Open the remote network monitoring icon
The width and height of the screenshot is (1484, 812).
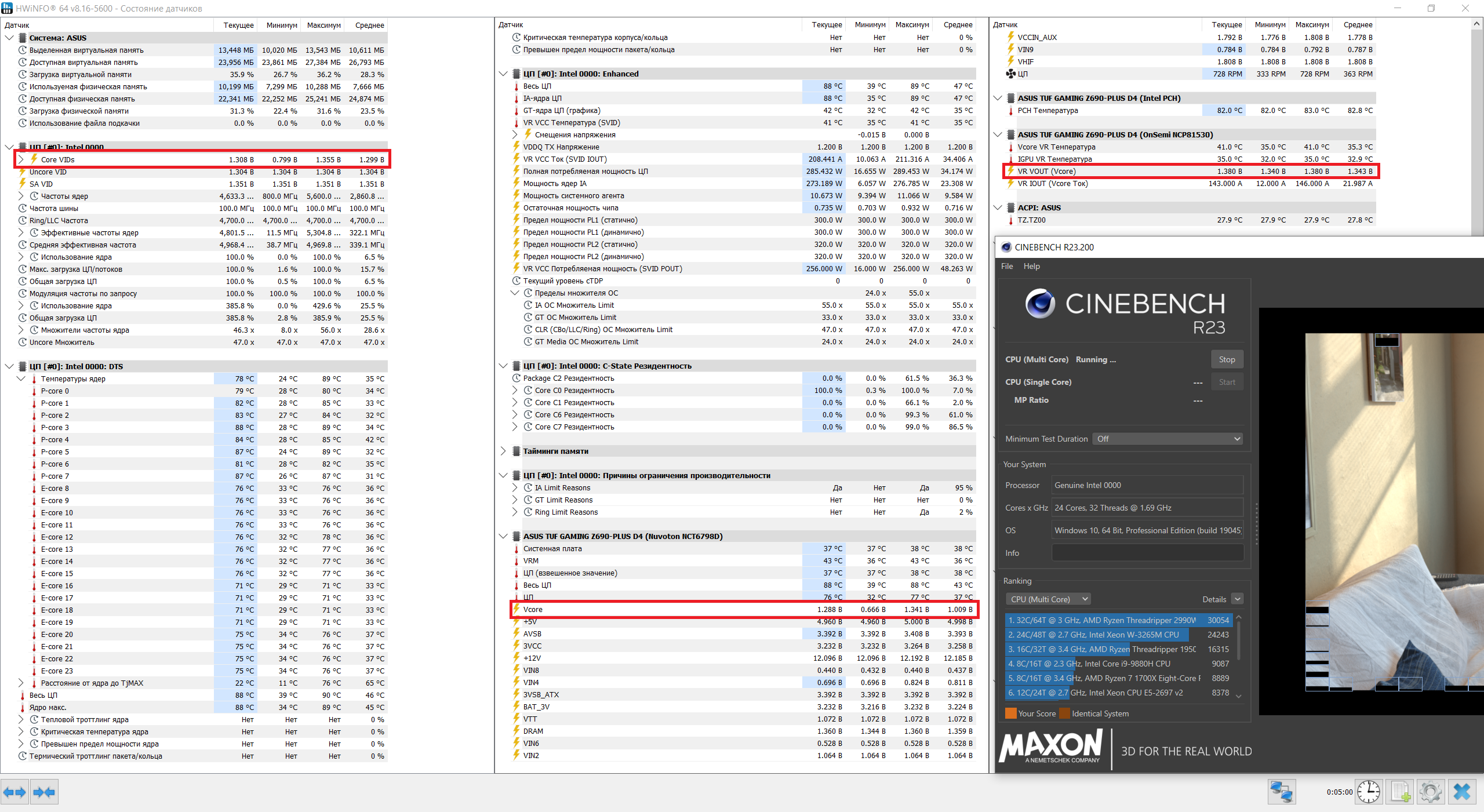click(x=1281, y=792)
